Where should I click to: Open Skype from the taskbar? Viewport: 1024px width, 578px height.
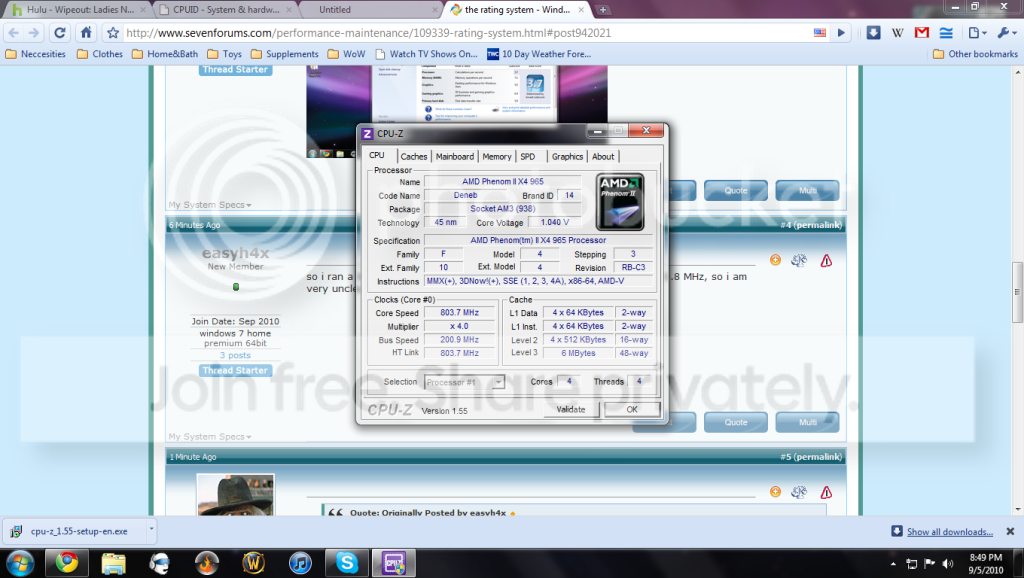tap(347, 563)
